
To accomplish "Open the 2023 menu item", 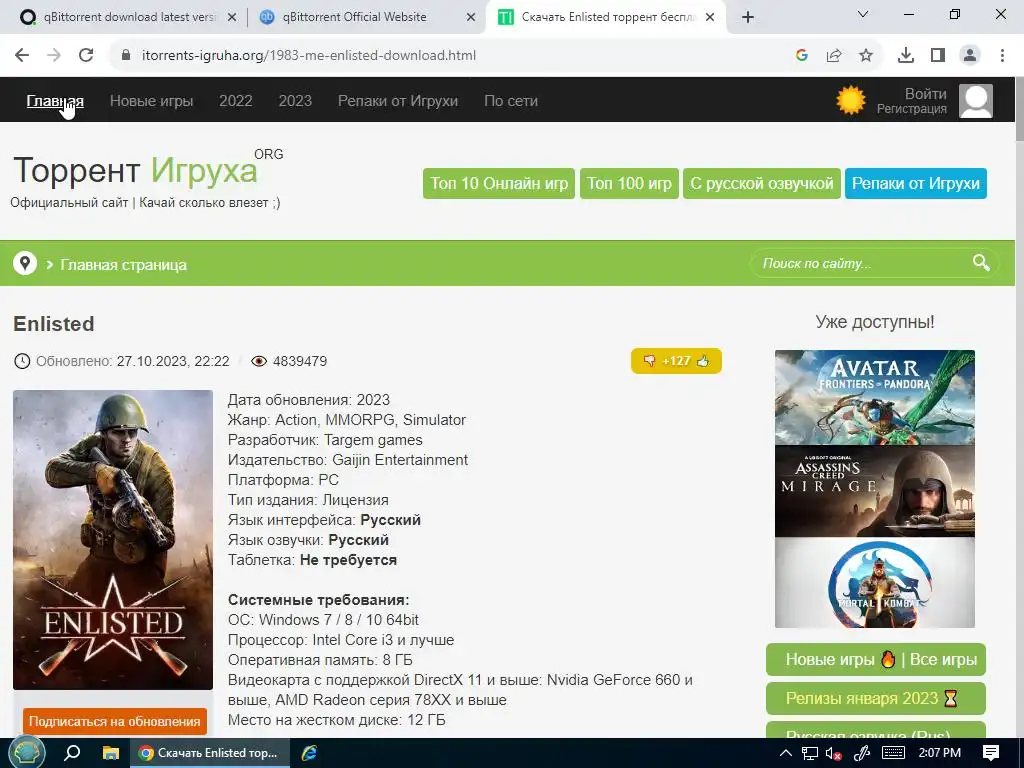I will tap(295, 101).
